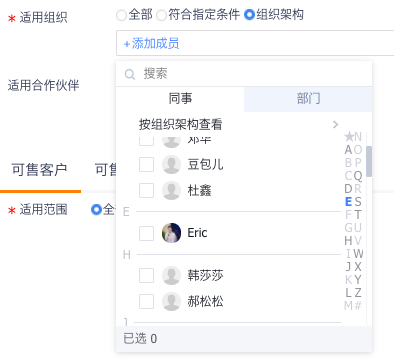Click Eric's profile avatar
This screenshot has width=394, height=362.
click(171, 233)
